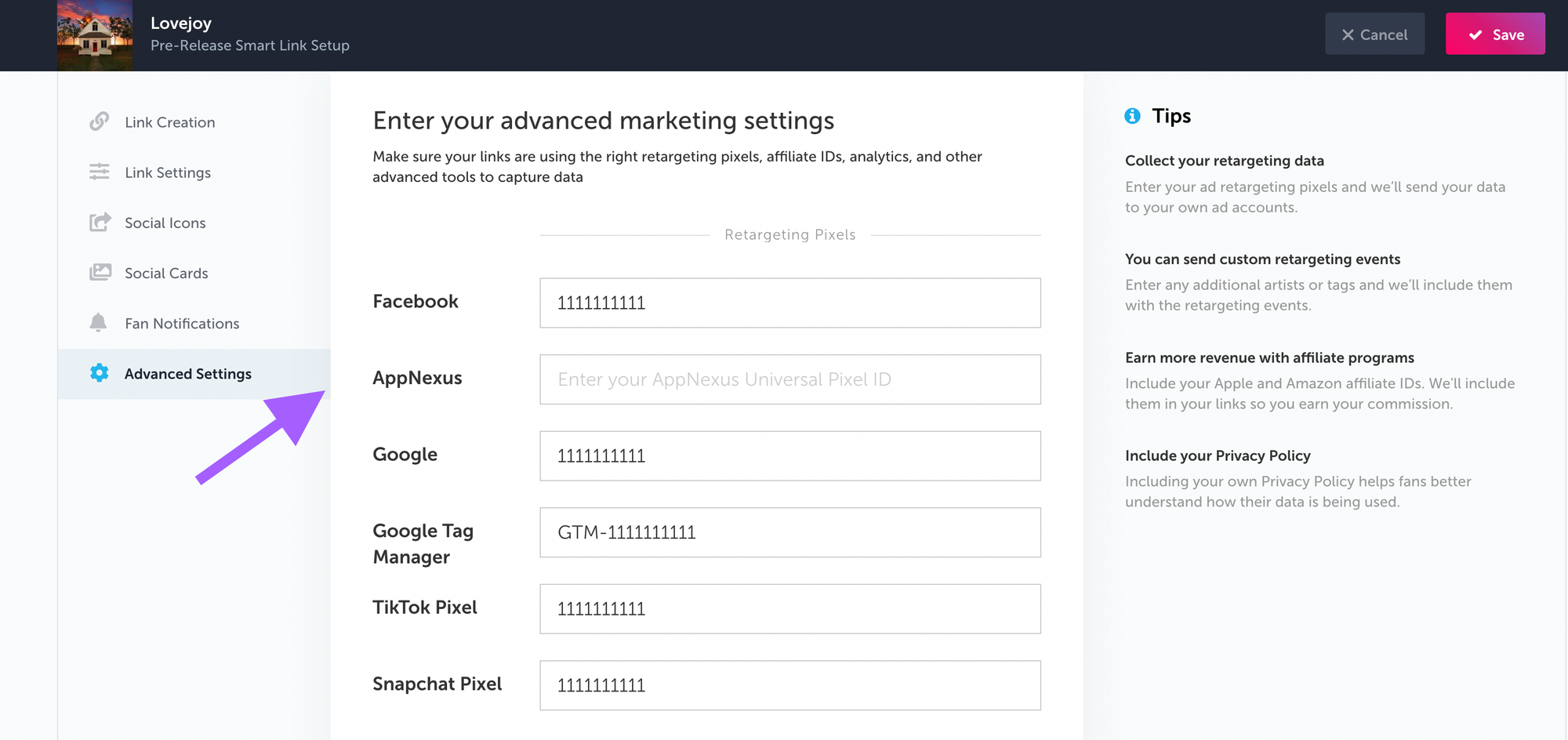Click the Fan Notifications bell icon
1568x740 pixels.
pyautogui.click(x=98, y=323)
